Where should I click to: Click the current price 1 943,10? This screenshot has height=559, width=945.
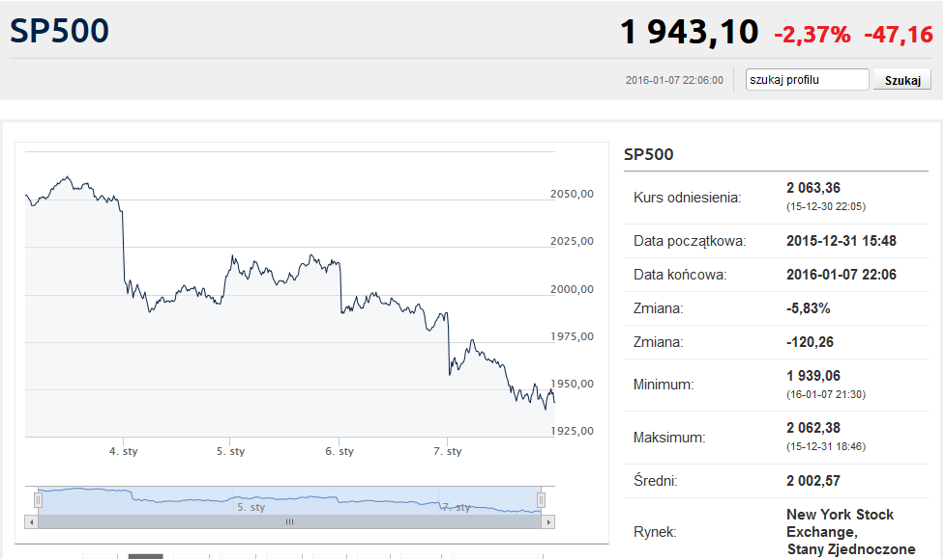(x=689, y=33)
